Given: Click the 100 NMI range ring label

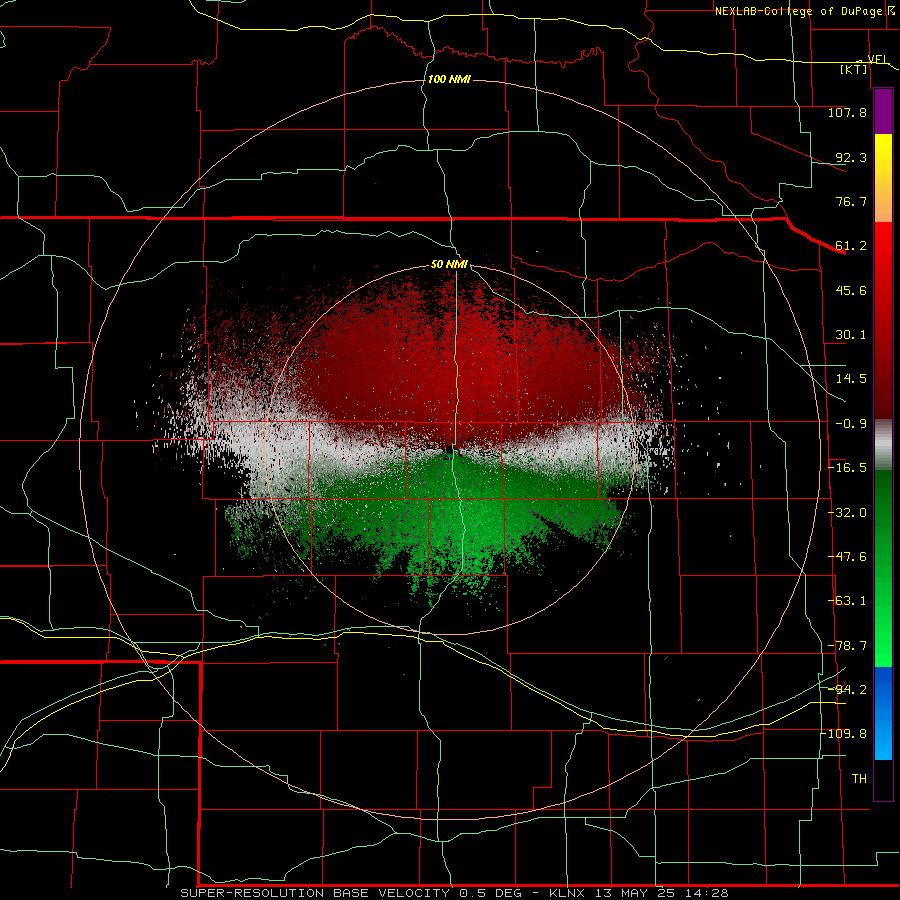Looking at the screenshot, I should [x=449, y=79].
